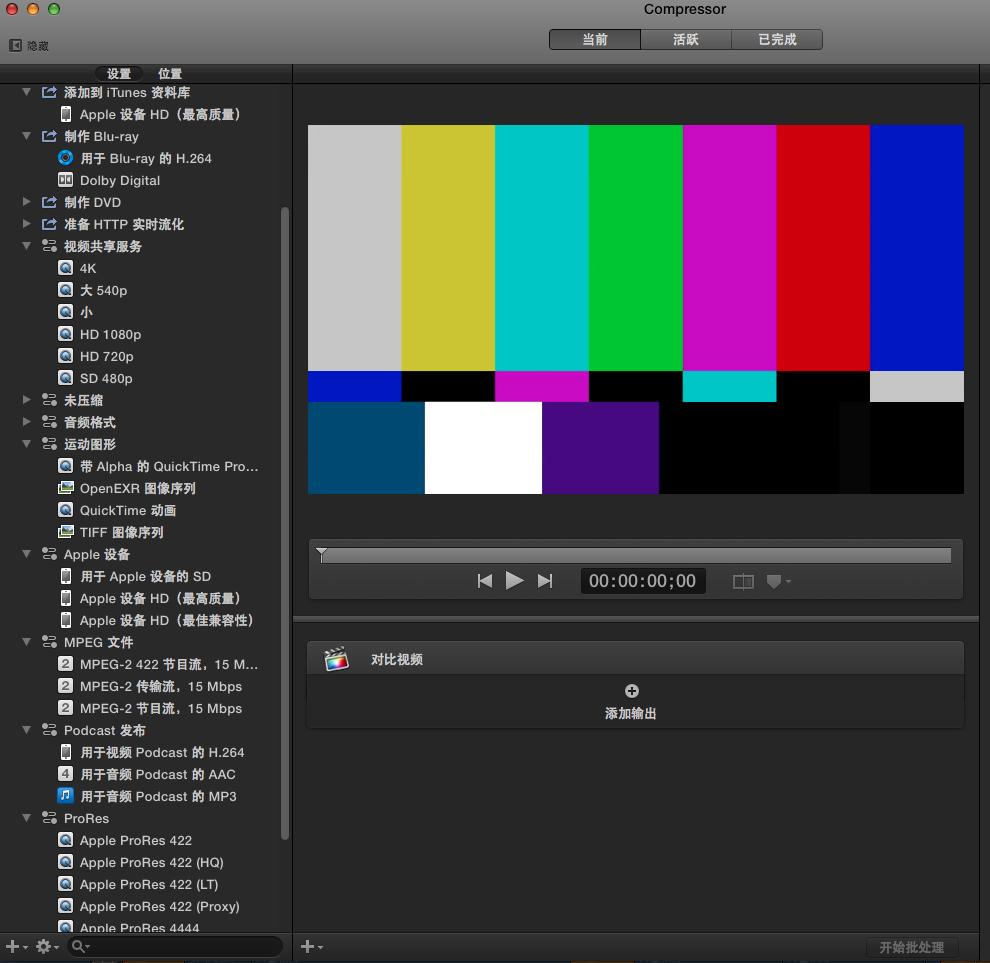Jump to previous frame marker button
This screenshot has height=963, width=990.
click(x=485, y=581)
